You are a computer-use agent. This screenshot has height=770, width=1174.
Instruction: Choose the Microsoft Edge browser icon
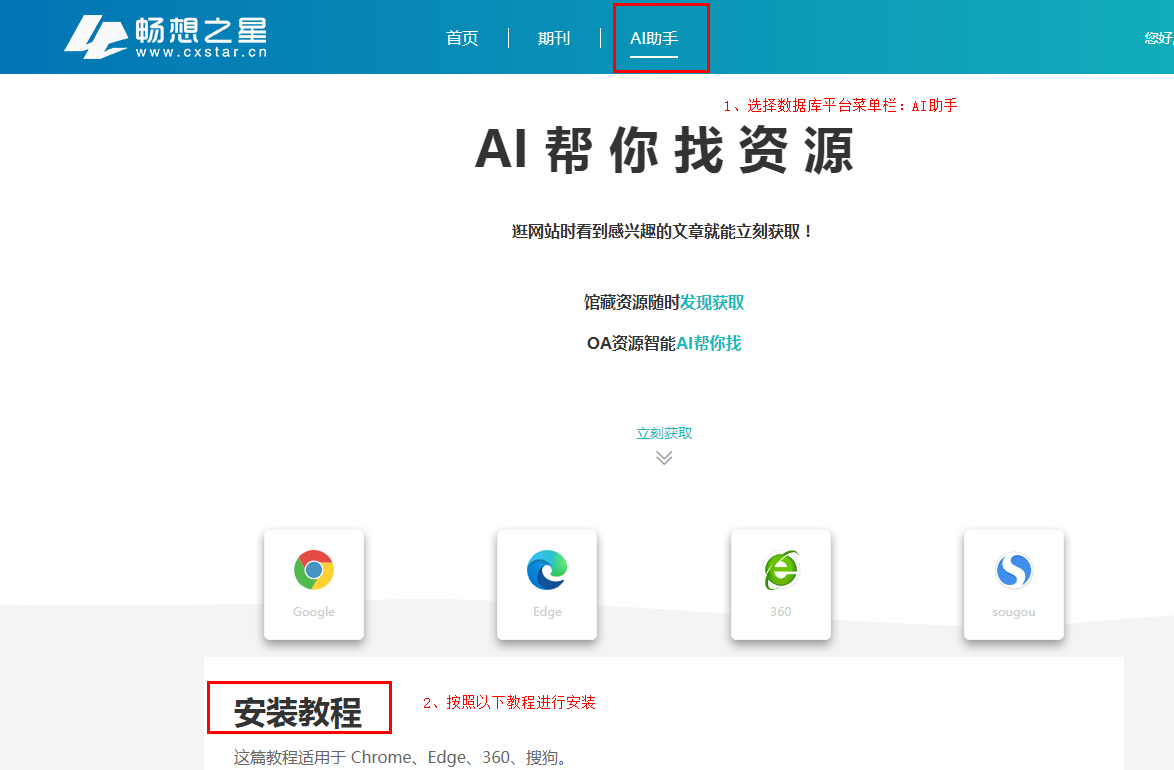(x=547, y=570)
